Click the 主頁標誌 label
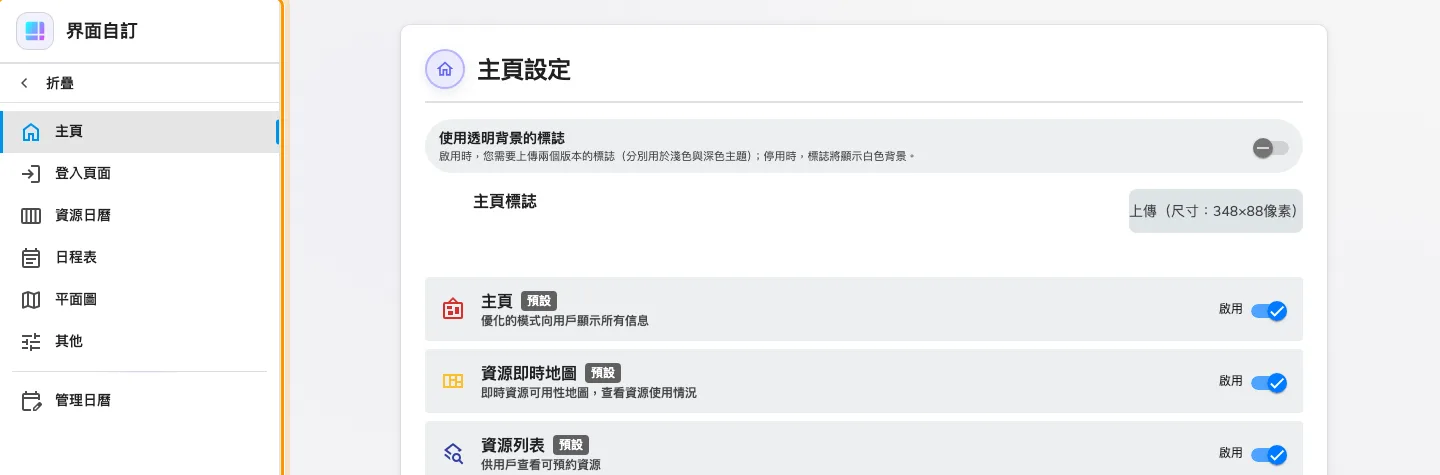Screen dimensions: 1440x475 [505, 201]
